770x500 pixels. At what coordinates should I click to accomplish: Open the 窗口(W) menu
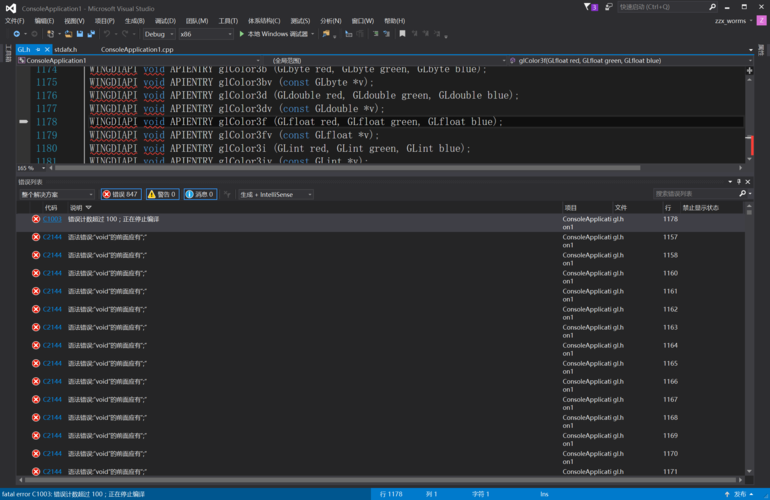point(362,21)
